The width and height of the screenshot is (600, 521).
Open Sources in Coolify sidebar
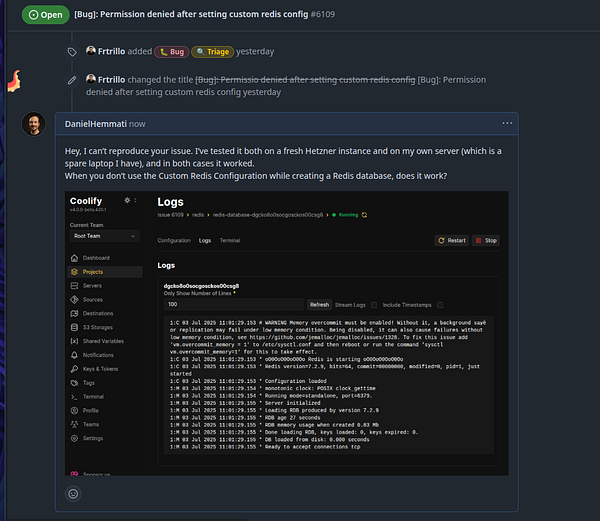click(93, 300)
